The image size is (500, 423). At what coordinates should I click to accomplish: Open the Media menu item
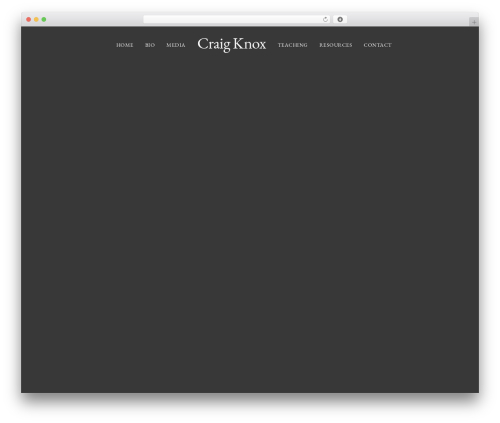(176, 45)
